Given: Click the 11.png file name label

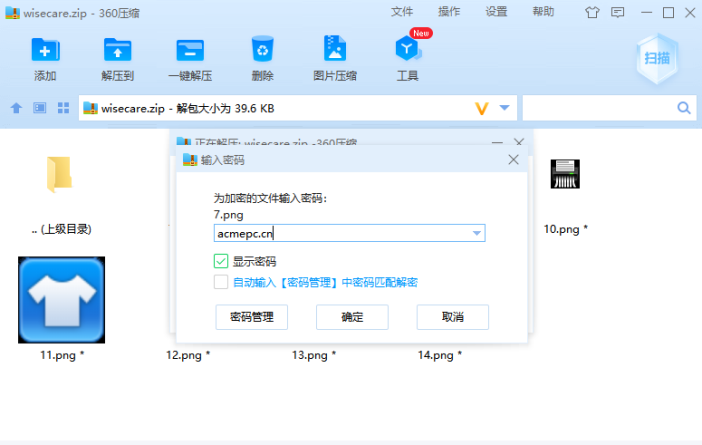Looking at the screenshot, I should 62,355.
